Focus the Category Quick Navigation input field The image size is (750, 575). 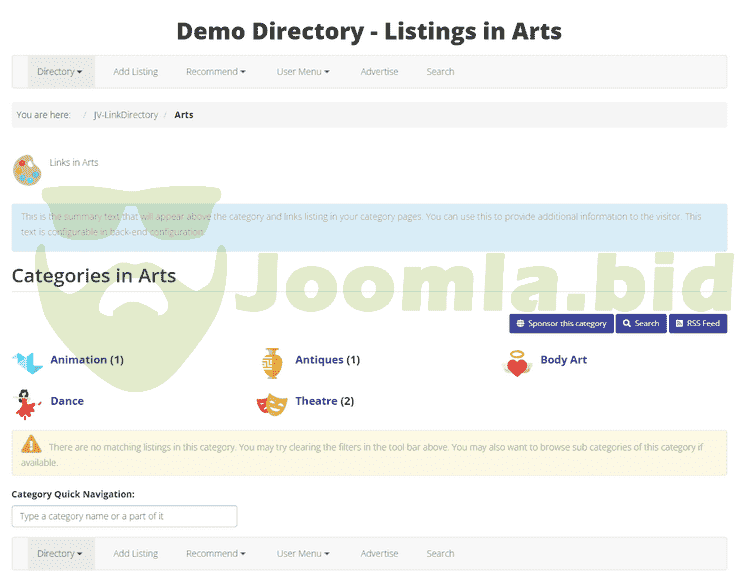[x=124, y=517]
